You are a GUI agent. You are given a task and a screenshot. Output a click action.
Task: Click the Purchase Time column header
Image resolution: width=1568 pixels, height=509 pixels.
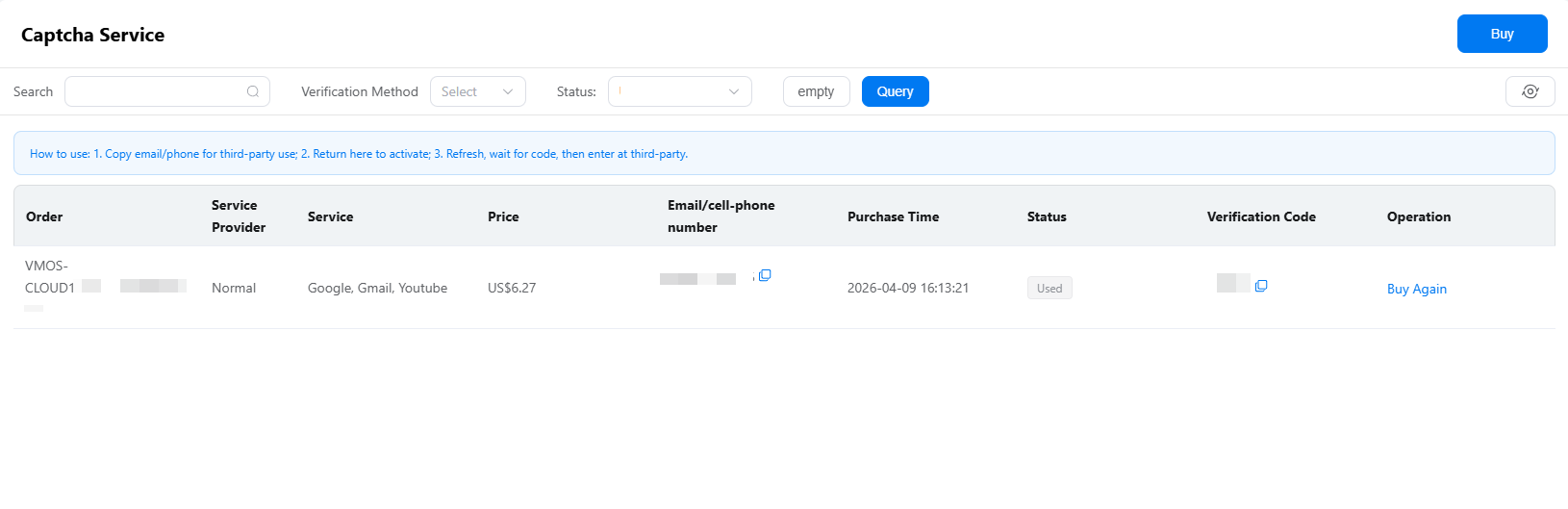tap(893, 216)
